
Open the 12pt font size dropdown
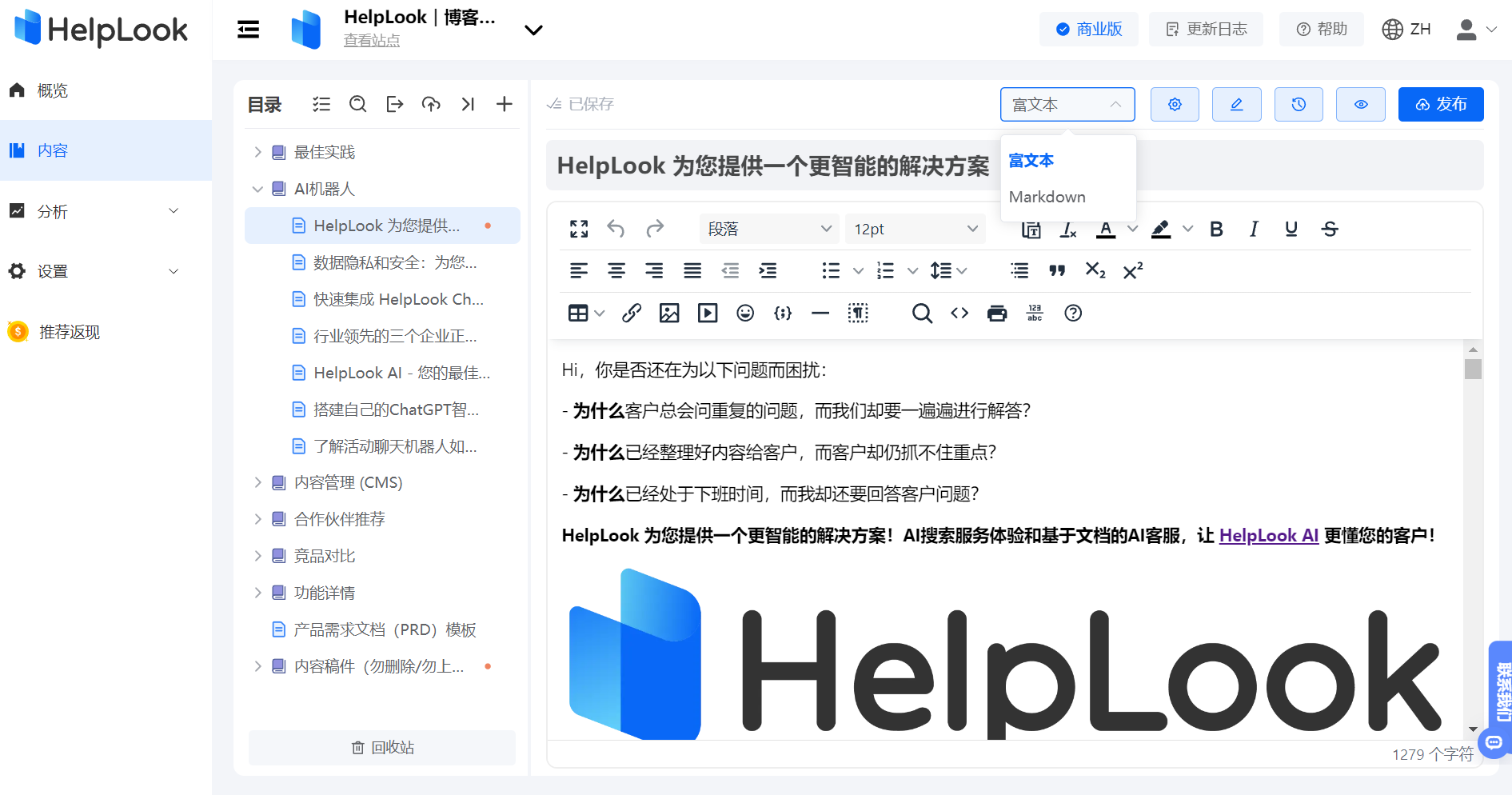tap(916, 229)
